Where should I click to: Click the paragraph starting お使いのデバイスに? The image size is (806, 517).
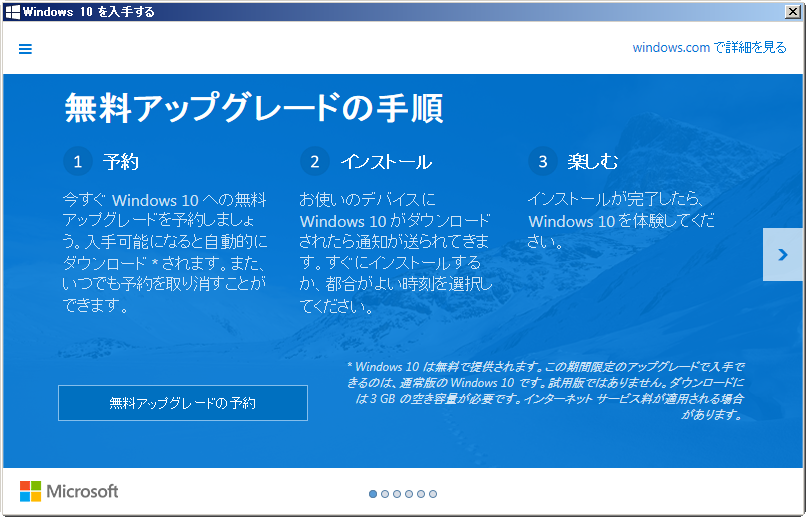point(396,252)
